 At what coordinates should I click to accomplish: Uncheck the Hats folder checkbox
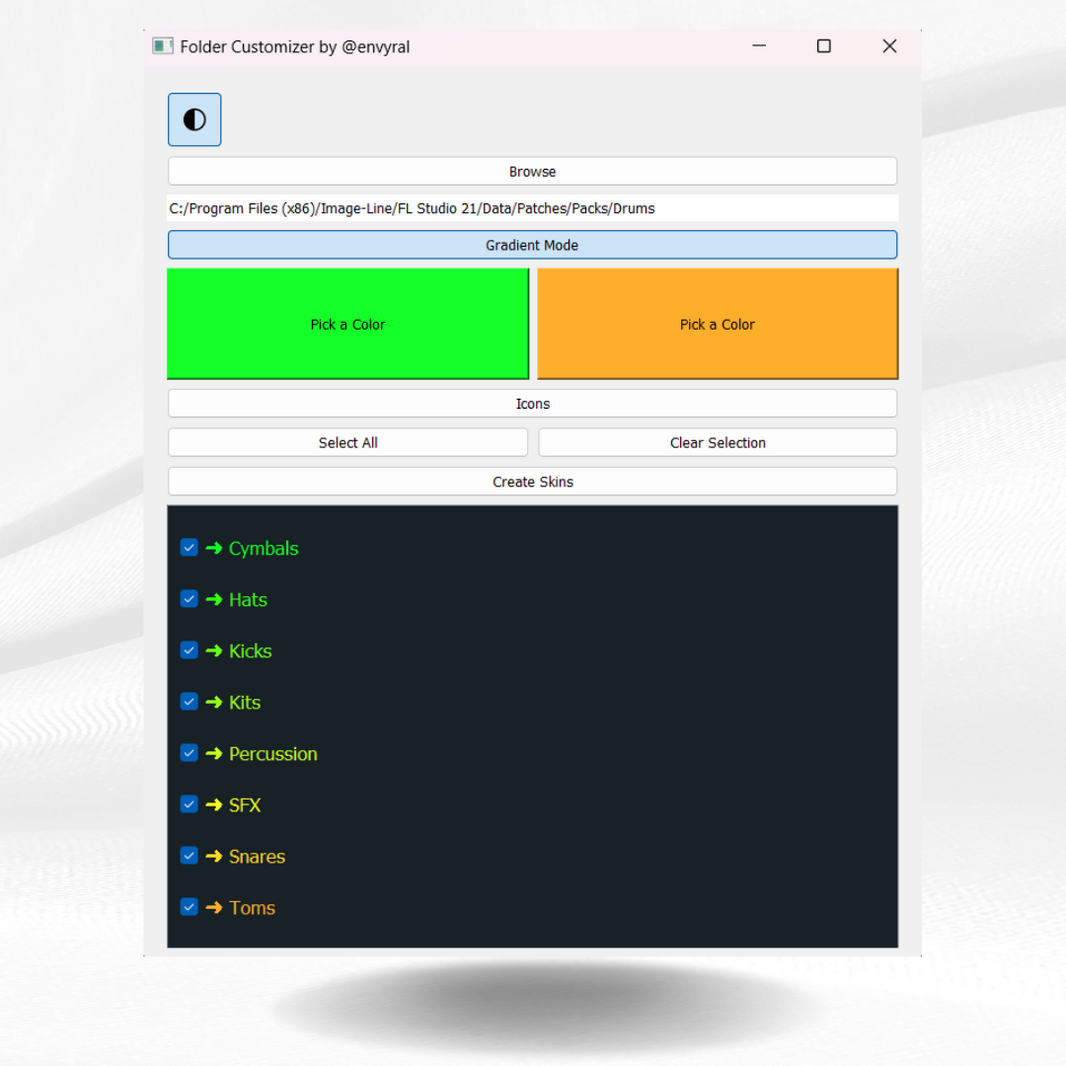tap(189, 599)
